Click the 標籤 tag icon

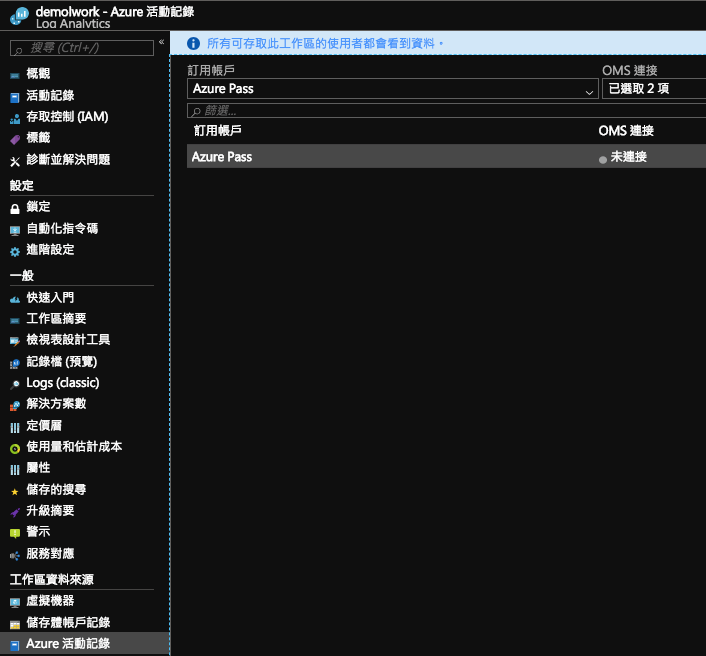tap(15, 140)
